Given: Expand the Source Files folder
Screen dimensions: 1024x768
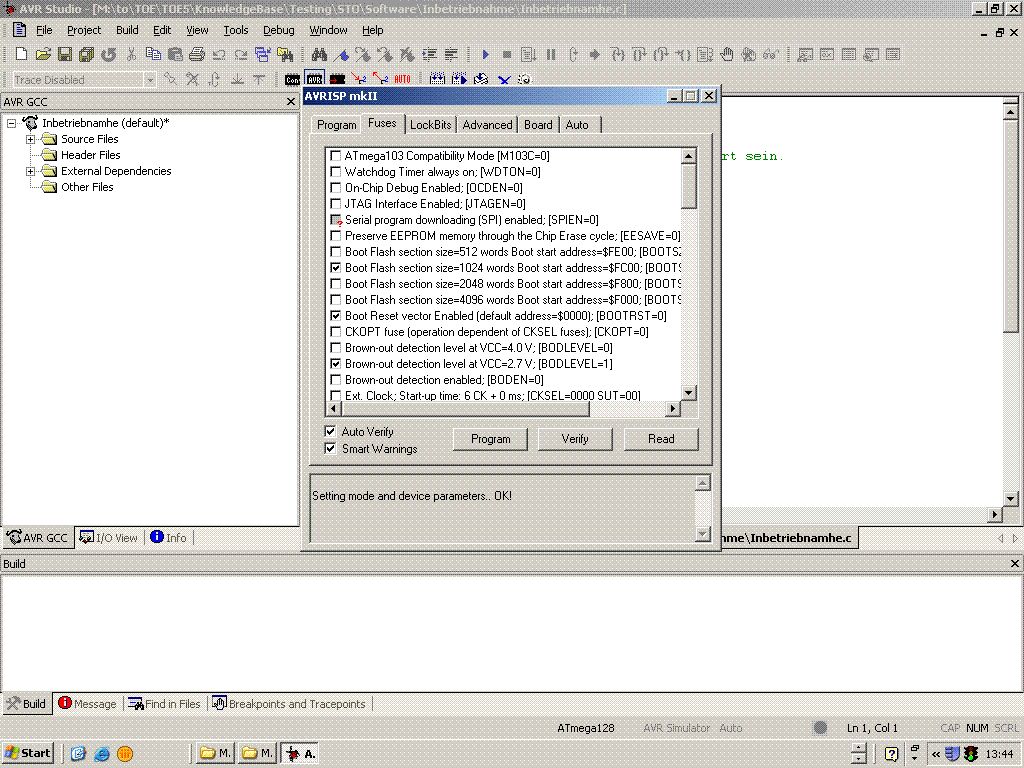Looking at the screenshot, I should click(31, 139).
